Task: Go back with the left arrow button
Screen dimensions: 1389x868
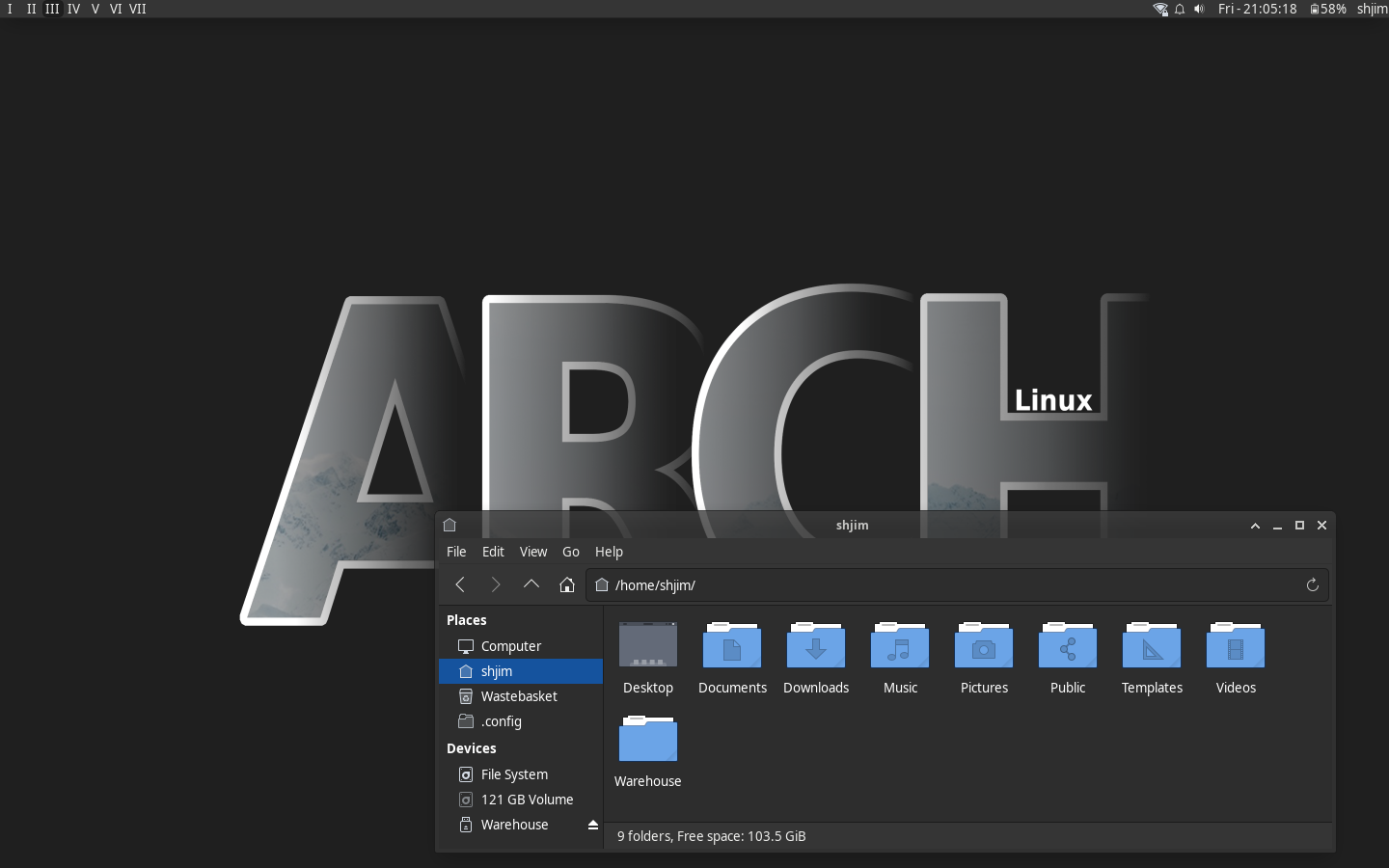Action: coord(460,584)
